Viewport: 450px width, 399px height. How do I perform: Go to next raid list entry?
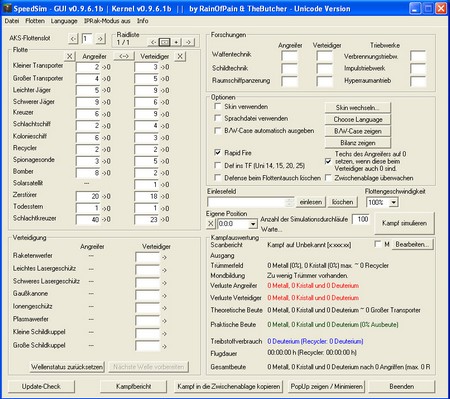[188, 42]
